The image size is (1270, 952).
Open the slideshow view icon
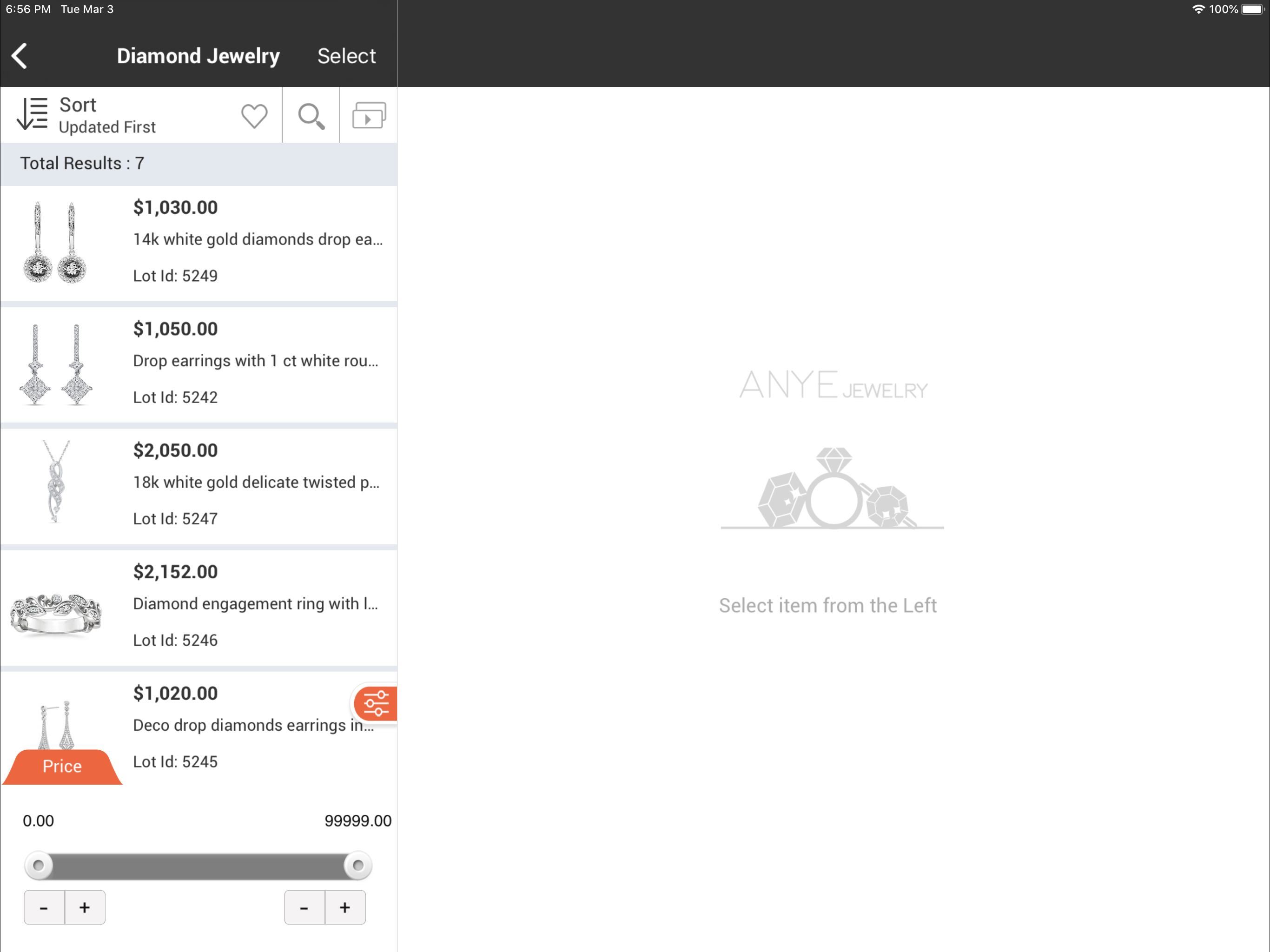(369, 115)
